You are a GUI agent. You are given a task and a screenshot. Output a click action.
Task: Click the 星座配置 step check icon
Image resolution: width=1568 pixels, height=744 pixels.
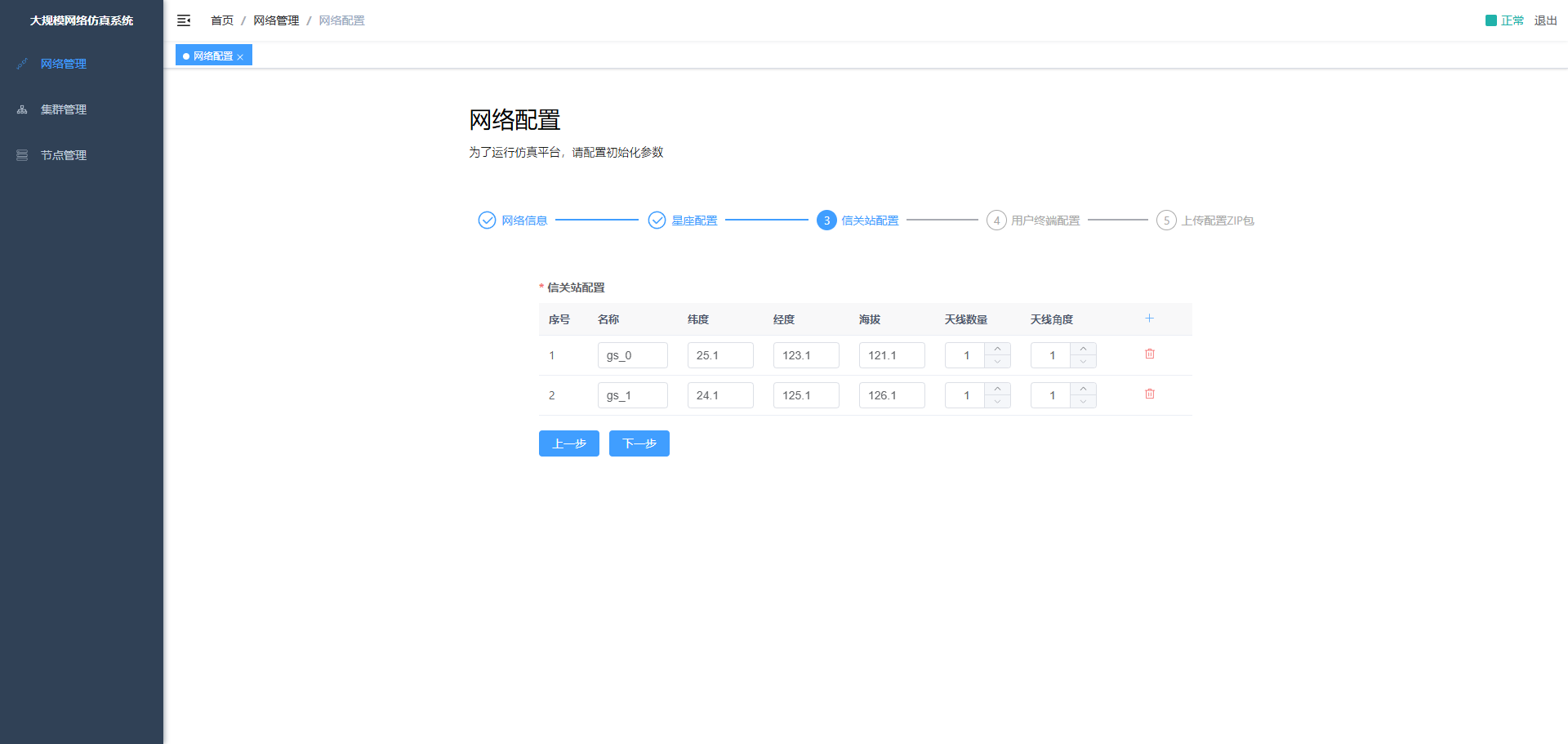(x=657, y=221)
